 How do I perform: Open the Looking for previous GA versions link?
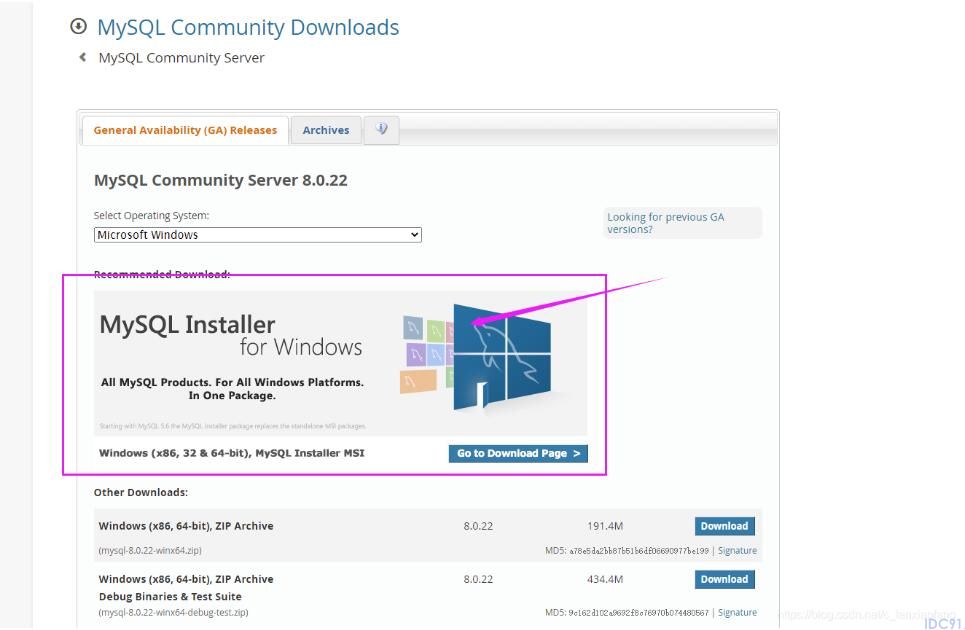click(x=665, y=223)
